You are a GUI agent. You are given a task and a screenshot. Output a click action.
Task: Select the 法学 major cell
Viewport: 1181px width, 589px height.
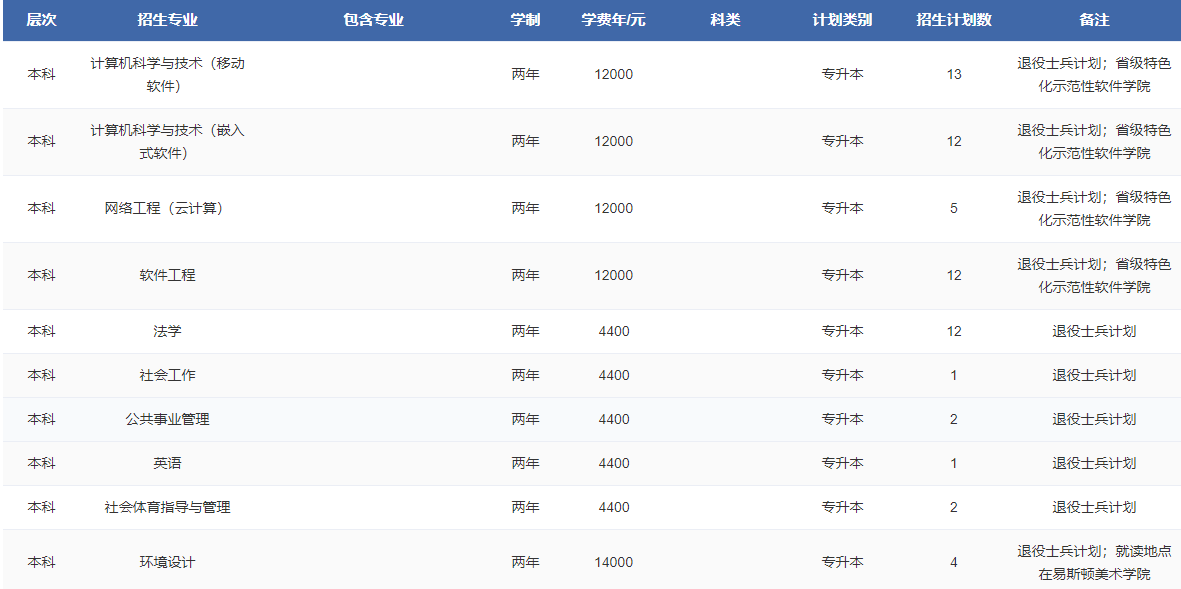tap(167, 331)
